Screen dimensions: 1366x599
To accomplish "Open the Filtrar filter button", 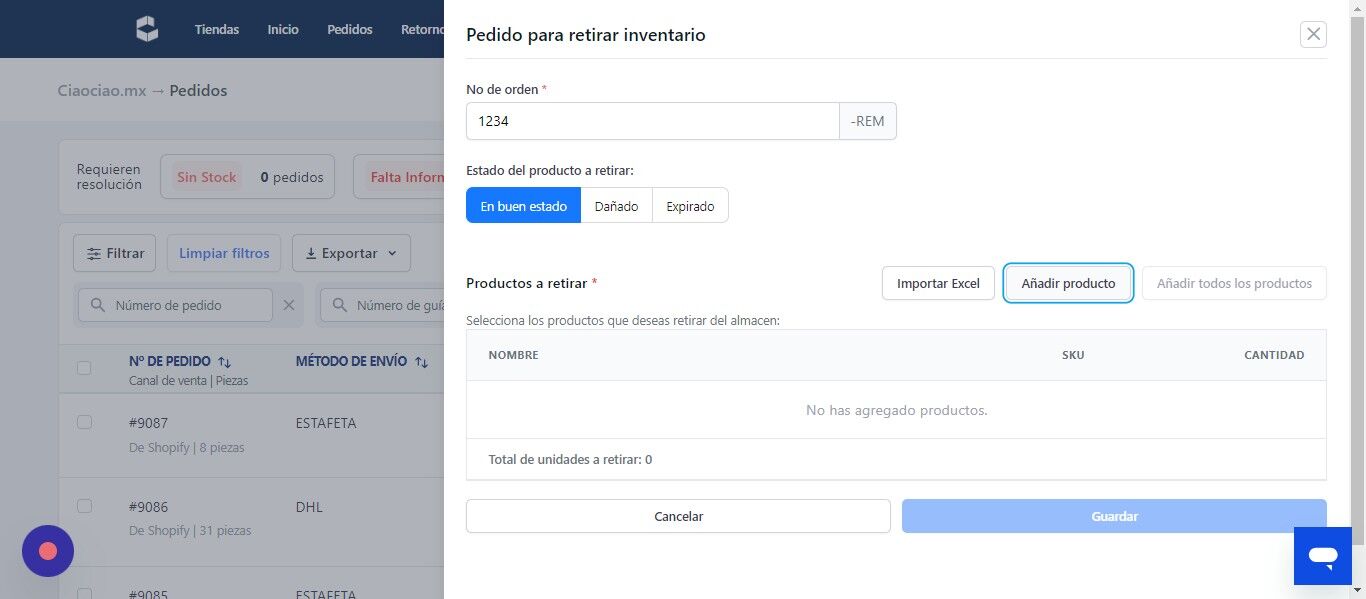I will tap(115, 253).
